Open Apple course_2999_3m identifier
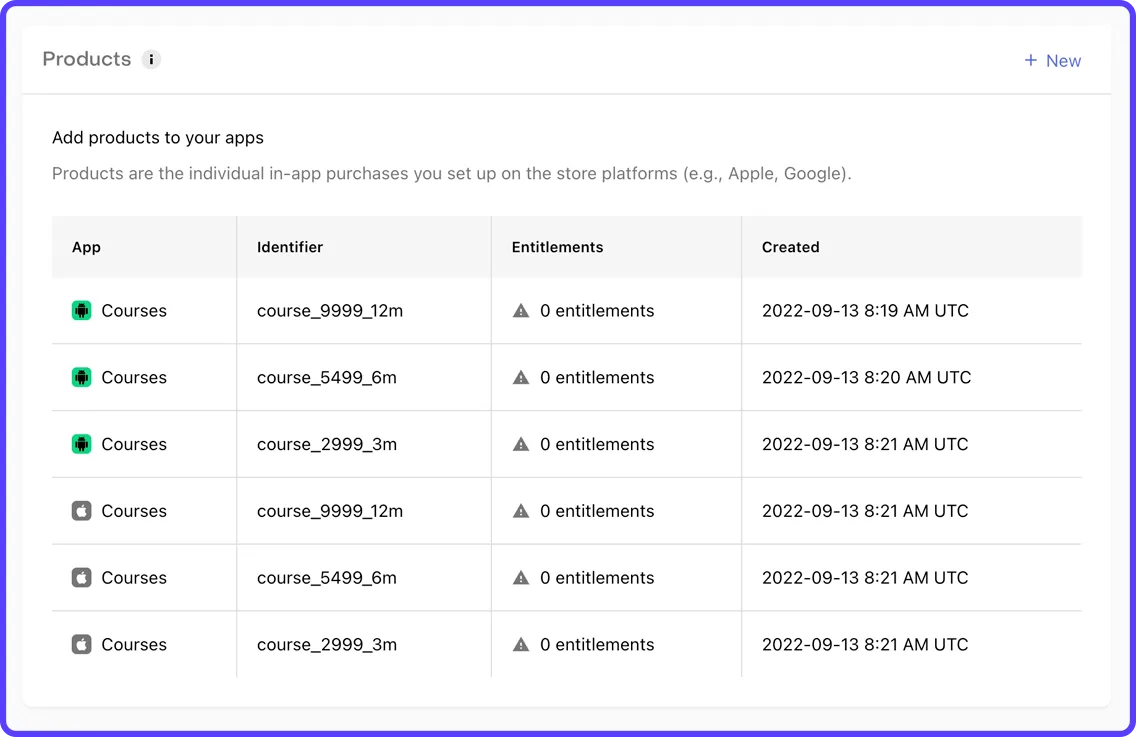 (327, 644)
